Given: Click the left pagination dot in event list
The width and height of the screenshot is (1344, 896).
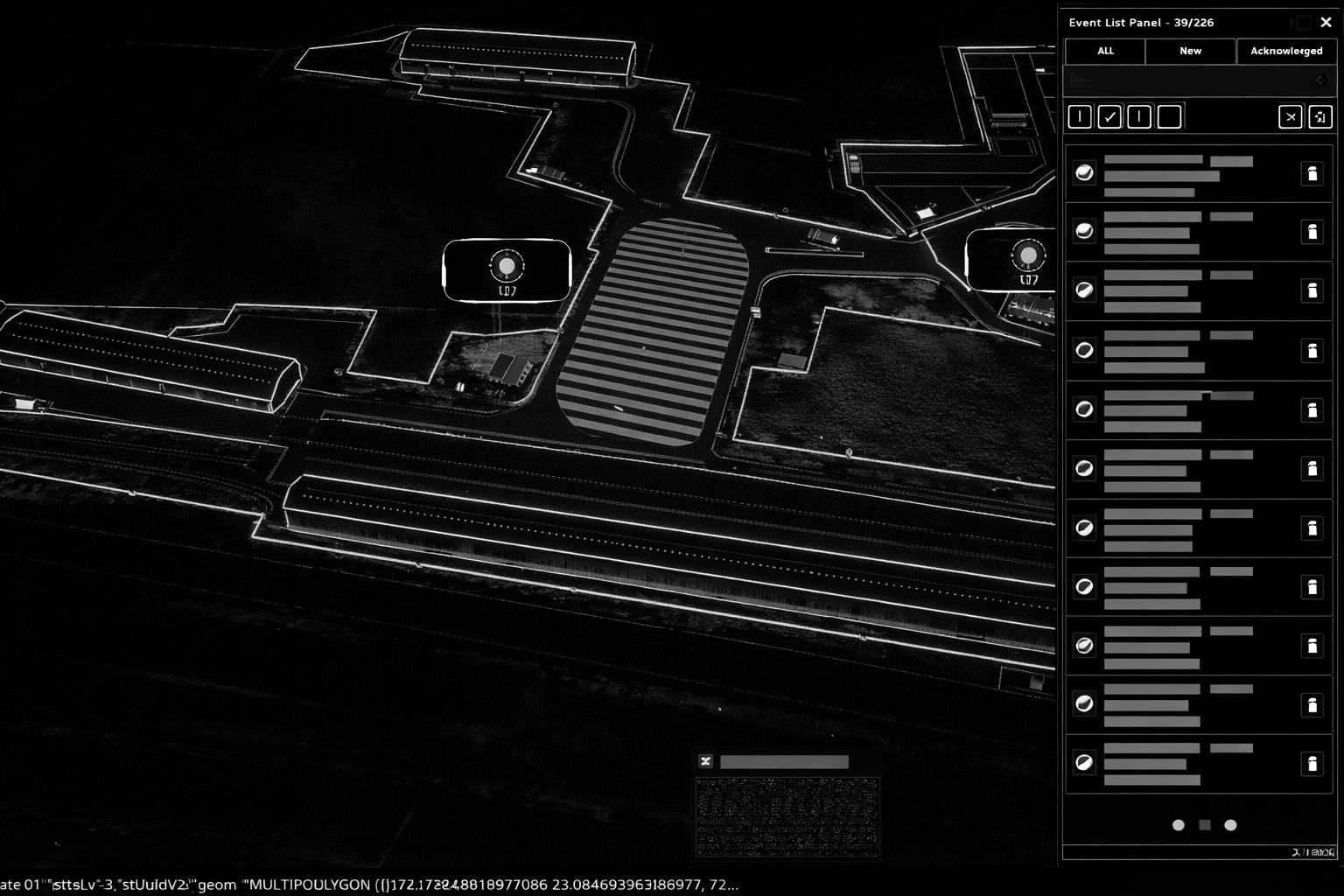Looking at the screenshot, I should [1179, 825].
